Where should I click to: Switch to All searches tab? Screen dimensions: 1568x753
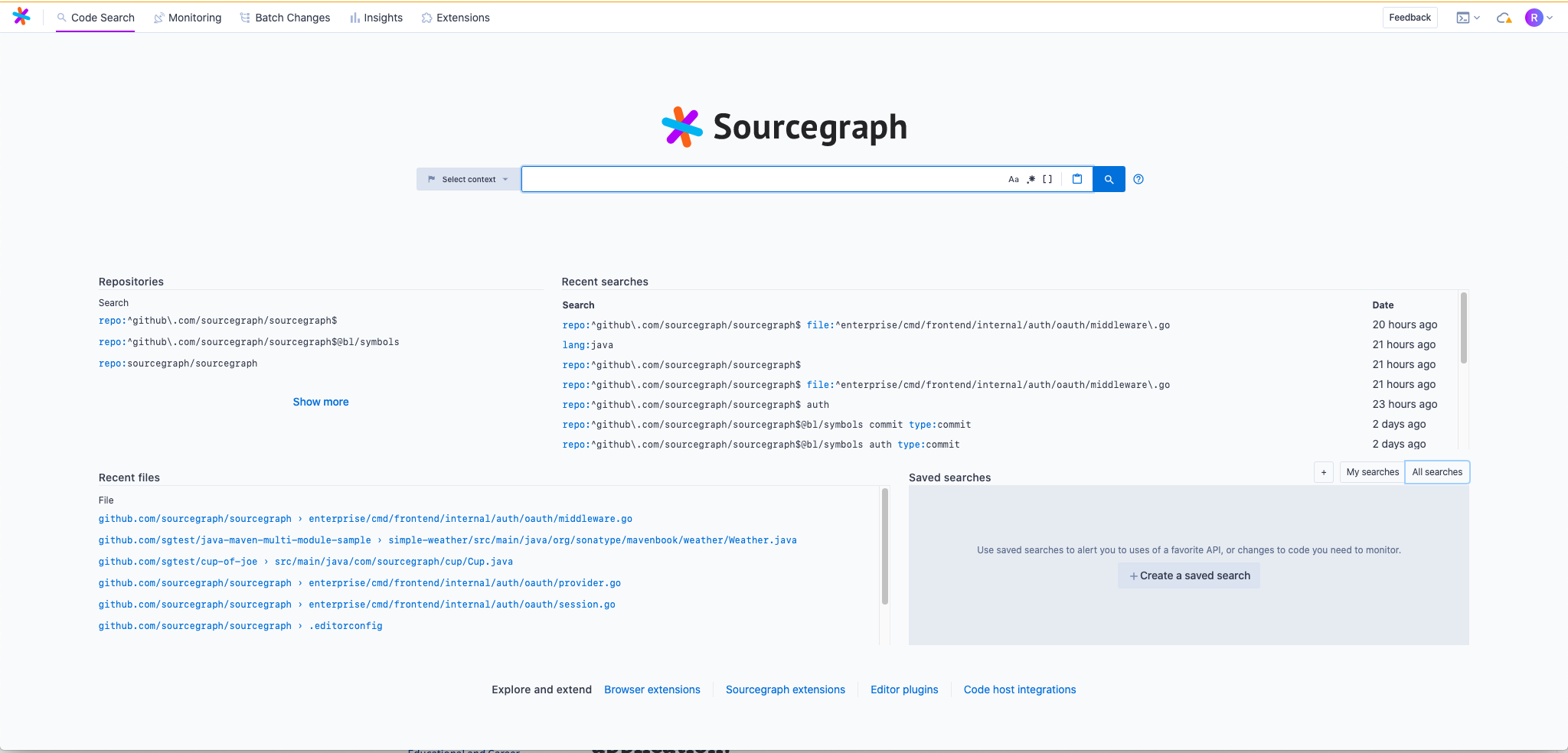[x=1437, y=472]
